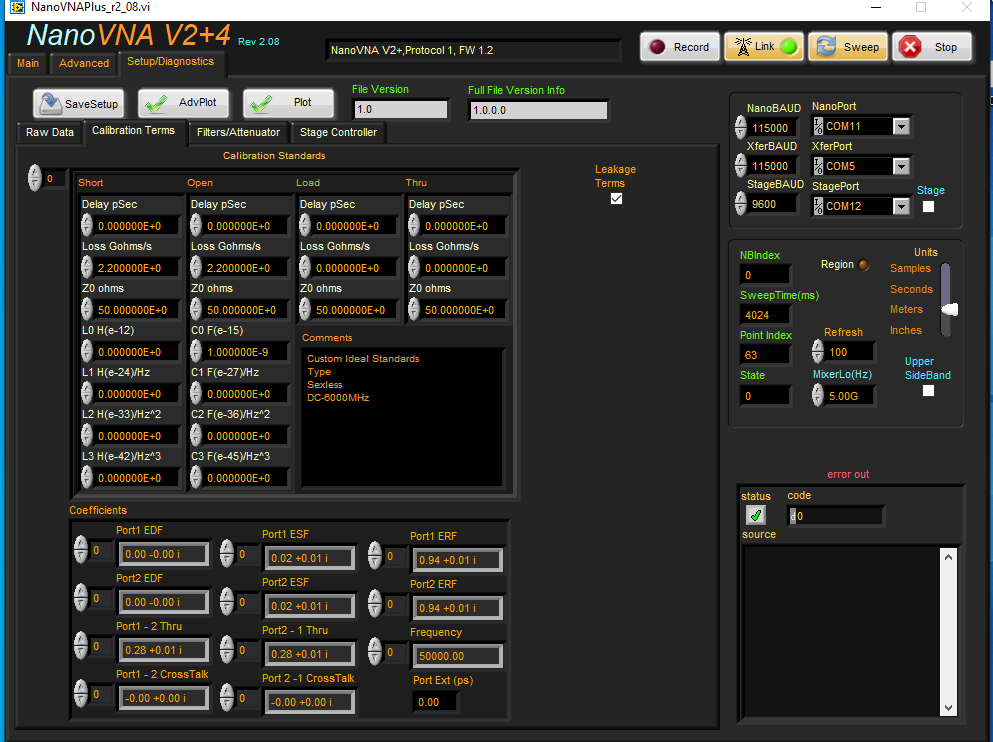The image size is (993, 742).
Task: Click the Plot button
Action: [289, 103]
